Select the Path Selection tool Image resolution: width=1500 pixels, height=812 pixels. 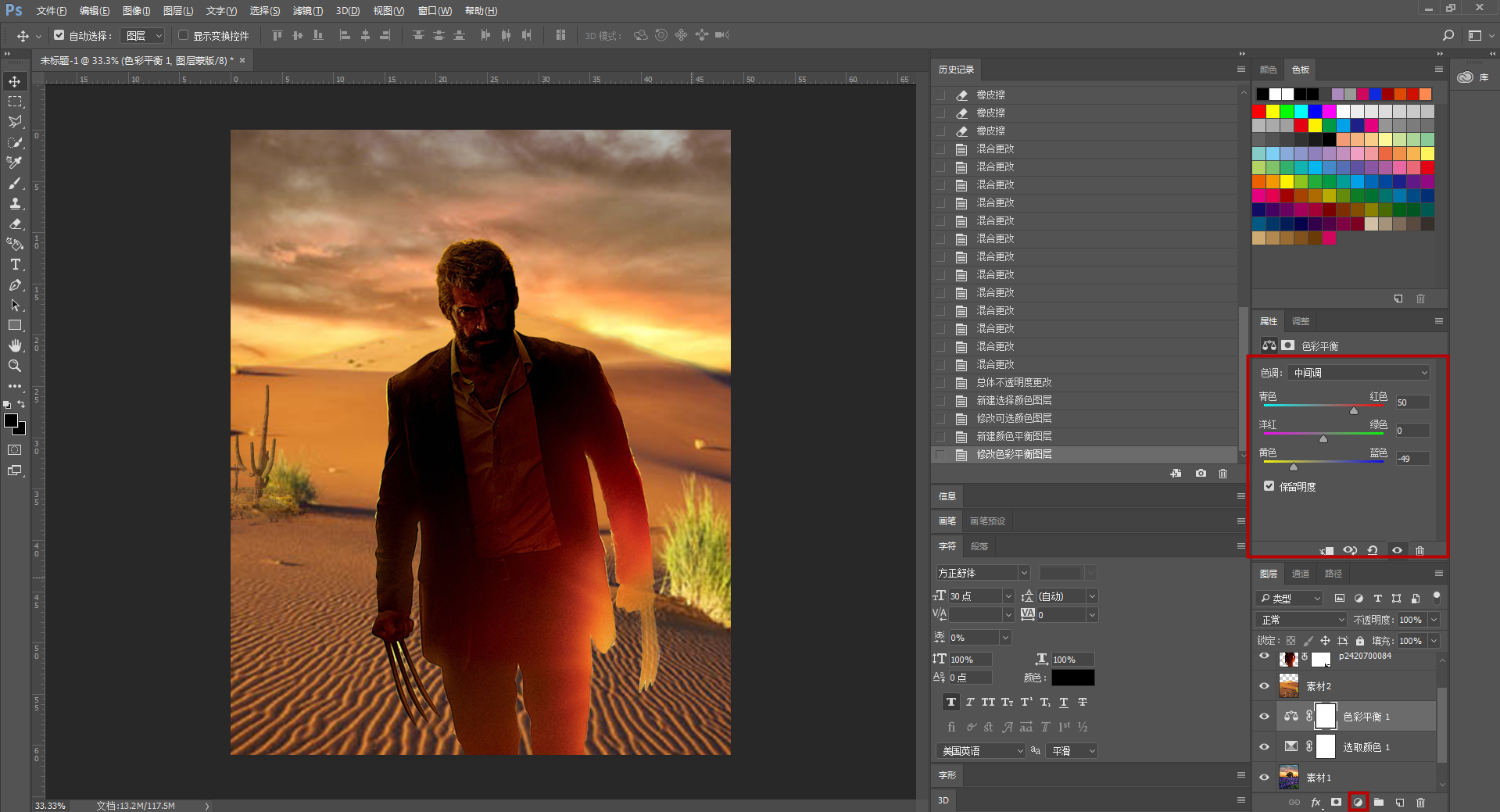(x=15, y=305)
